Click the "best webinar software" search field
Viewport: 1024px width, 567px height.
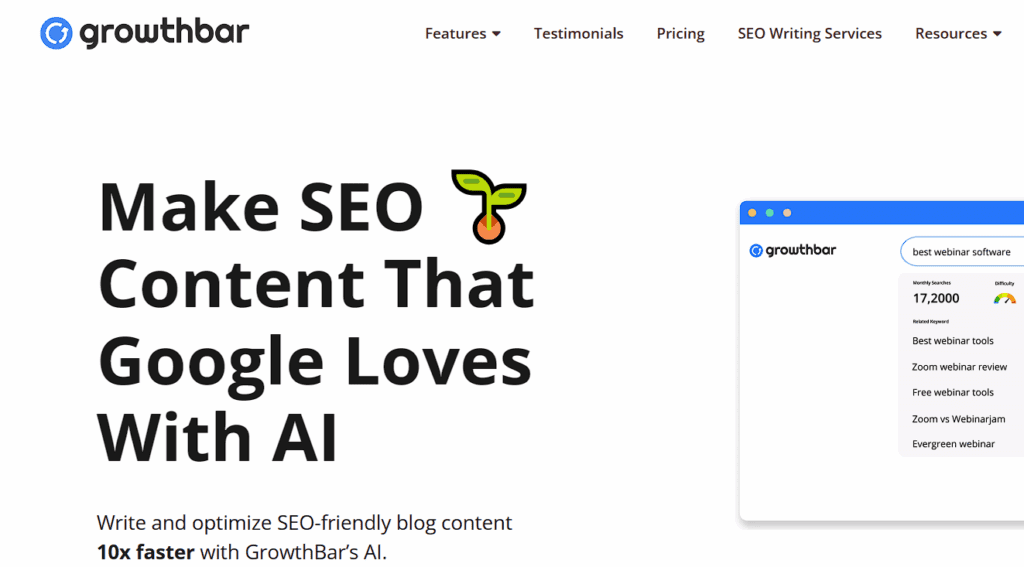[961, 252]
